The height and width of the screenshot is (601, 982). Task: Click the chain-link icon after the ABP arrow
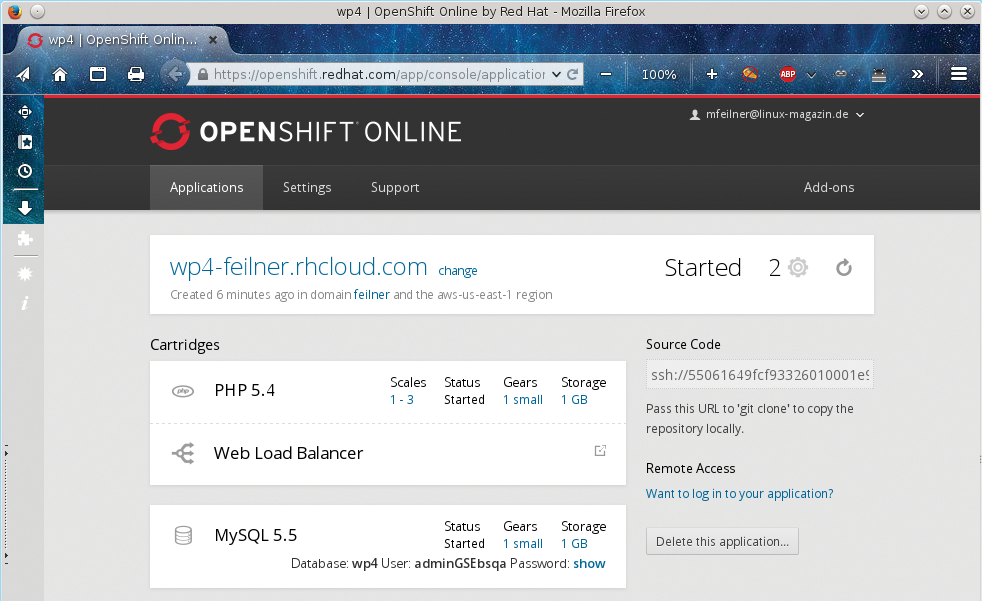tap(841, 74)
